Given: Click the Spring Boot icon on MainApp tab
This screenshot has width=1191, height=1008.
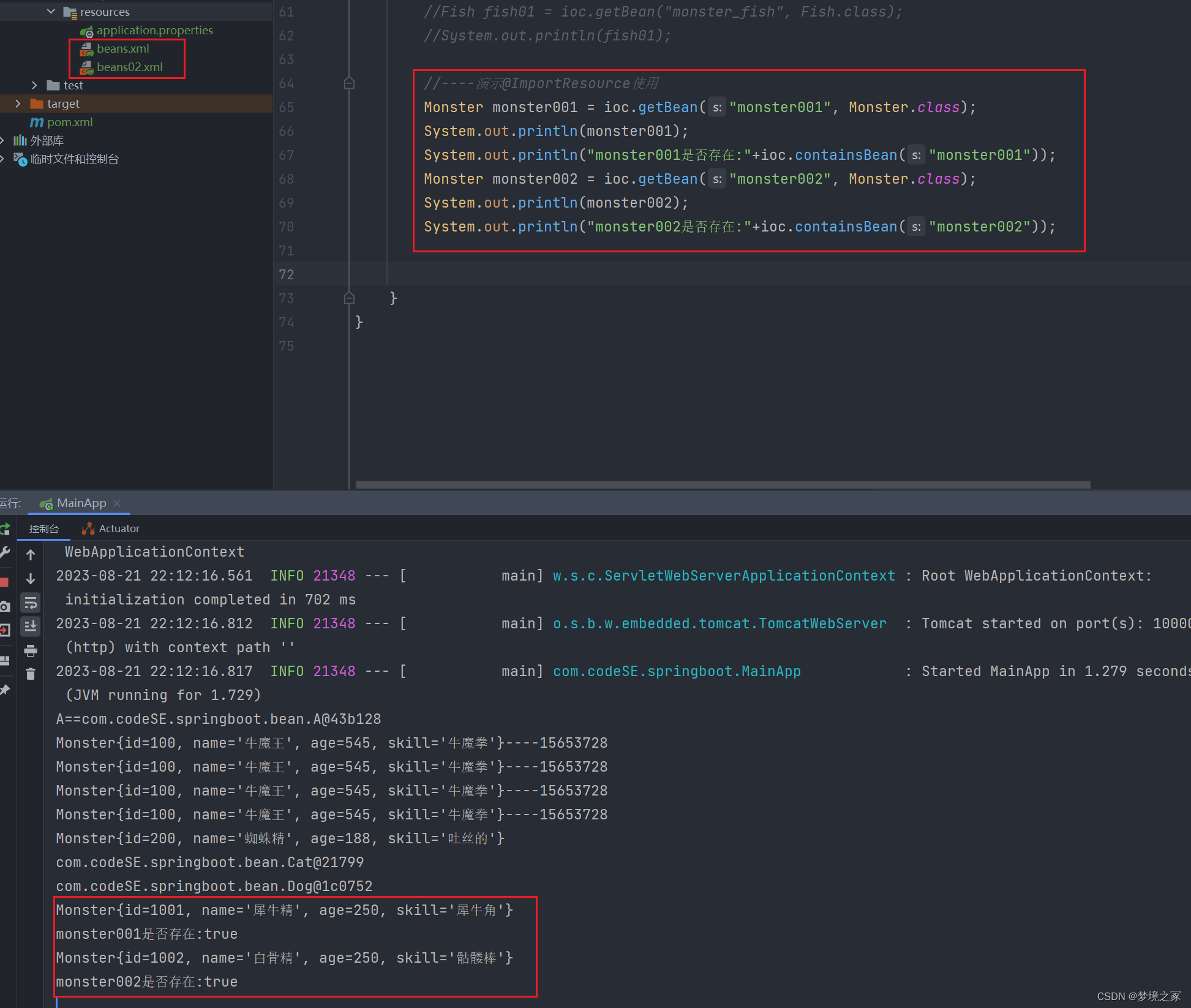Looking at the screenshot, I should click(46, 504).
